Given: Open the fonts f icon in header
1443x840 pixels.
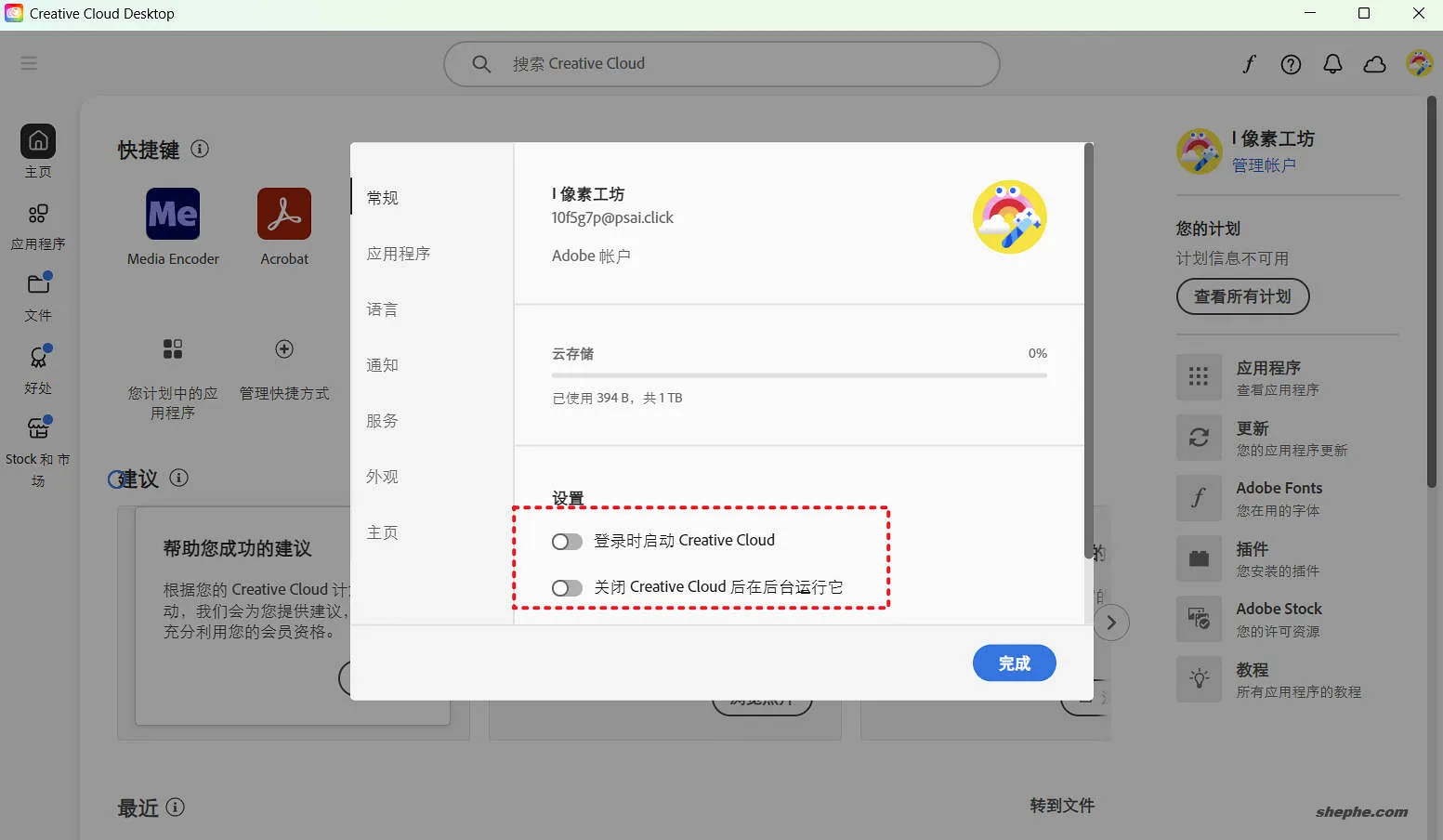Looking at the screenshot, I should [x=1249, y=63].
